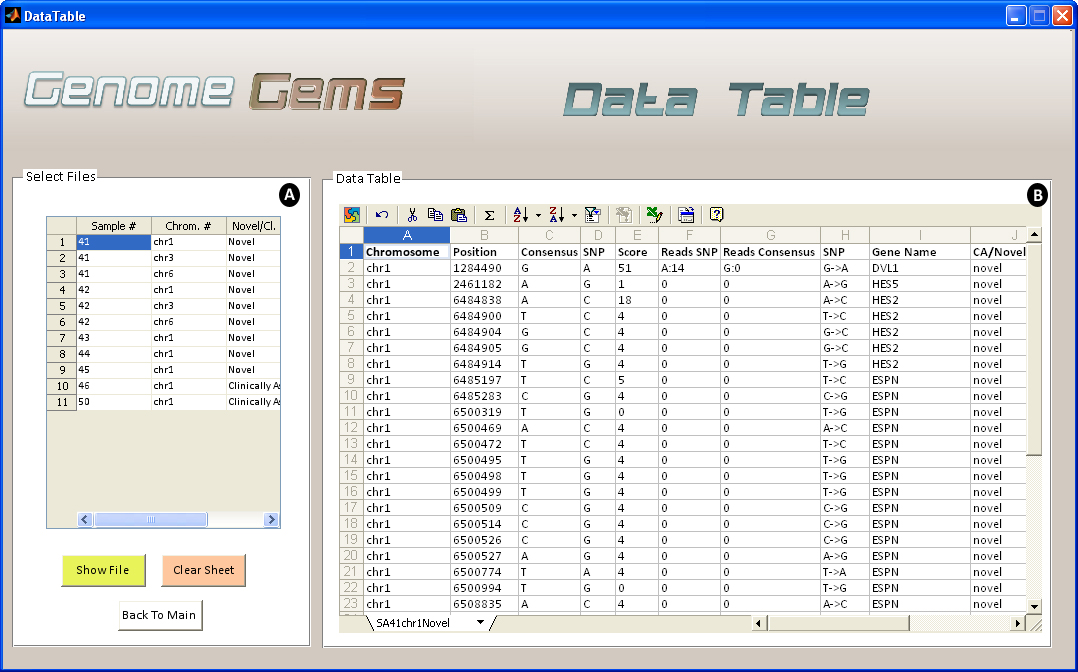Click the Copy icon in toolbar

(435, 215)
